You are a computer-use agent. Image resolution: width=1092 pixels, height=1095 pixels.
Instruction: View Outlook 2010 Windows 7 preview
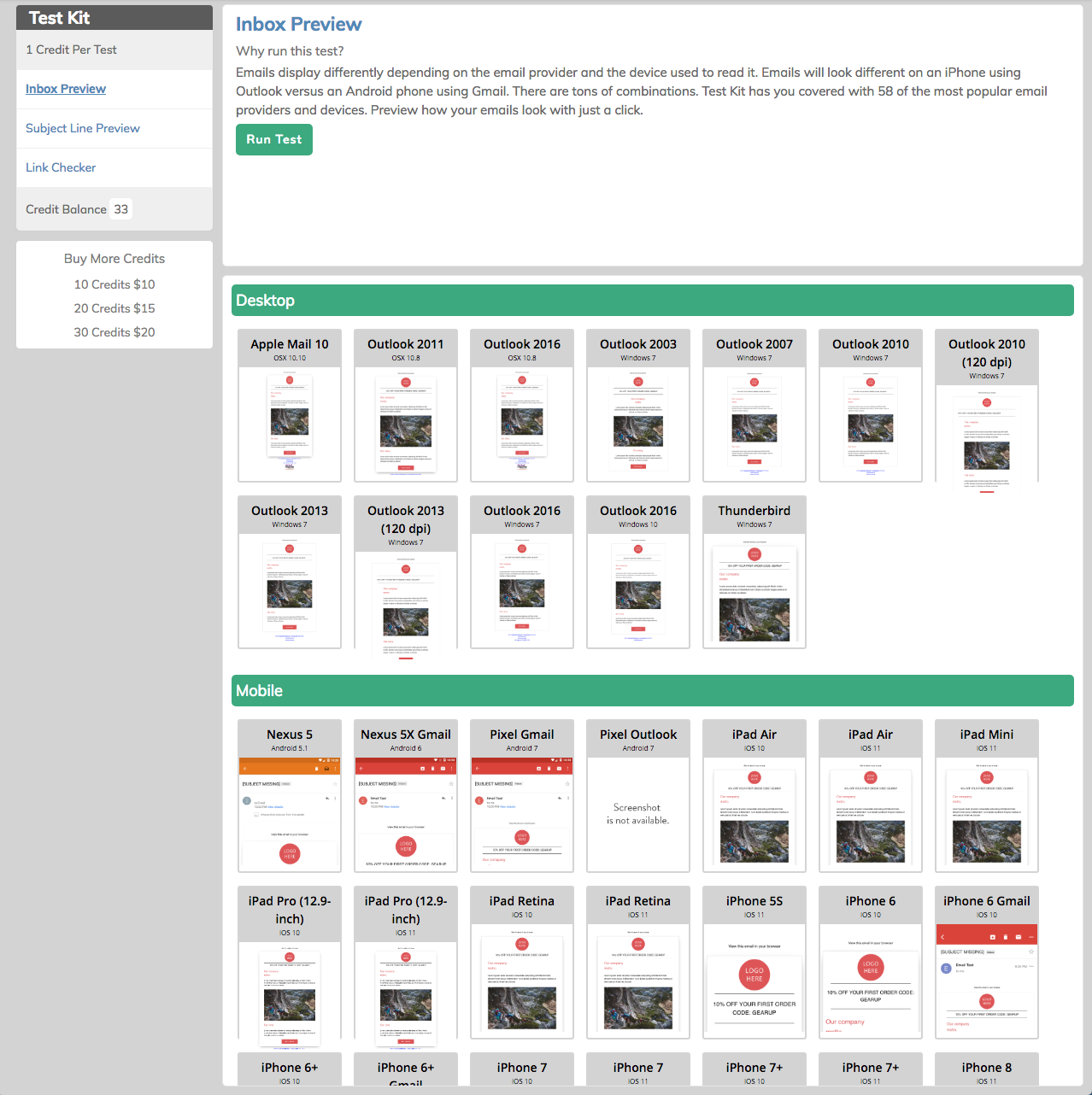(871, 406)
